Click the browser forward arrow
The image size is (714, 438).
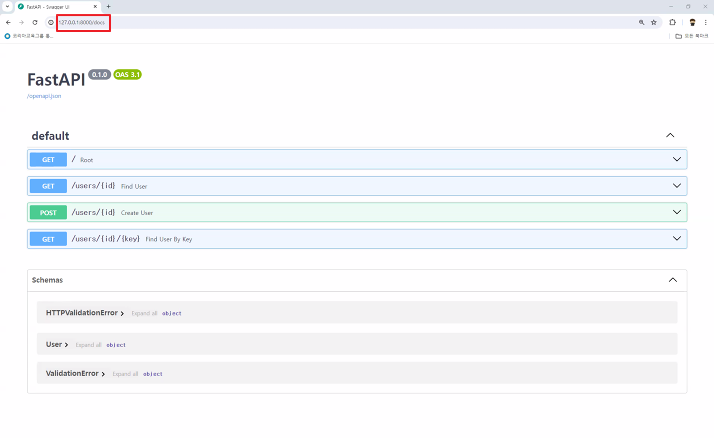21,22
